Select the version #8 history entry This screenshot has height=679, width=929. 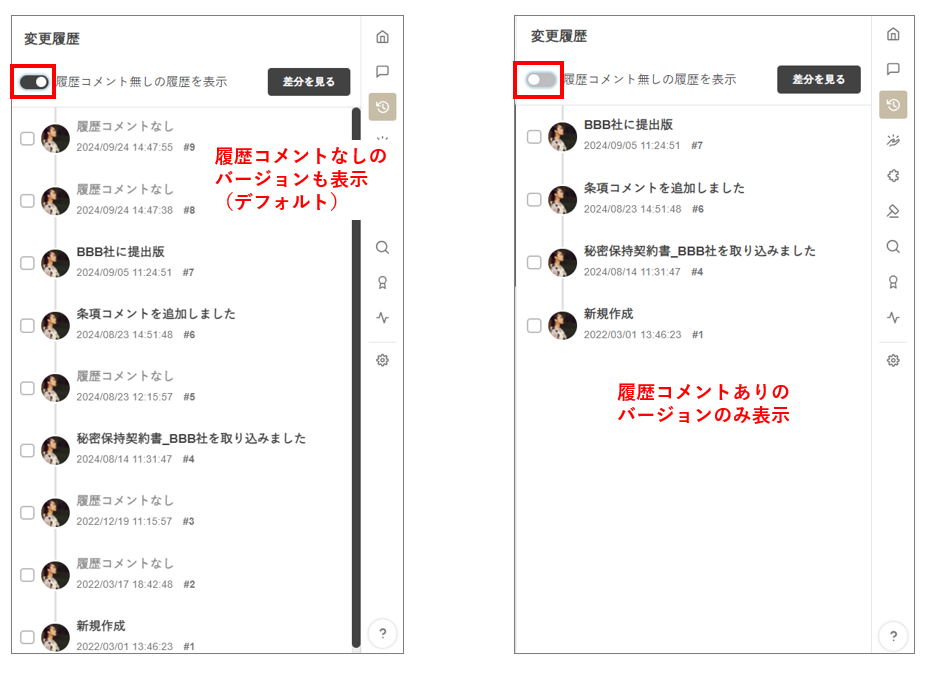125,199
